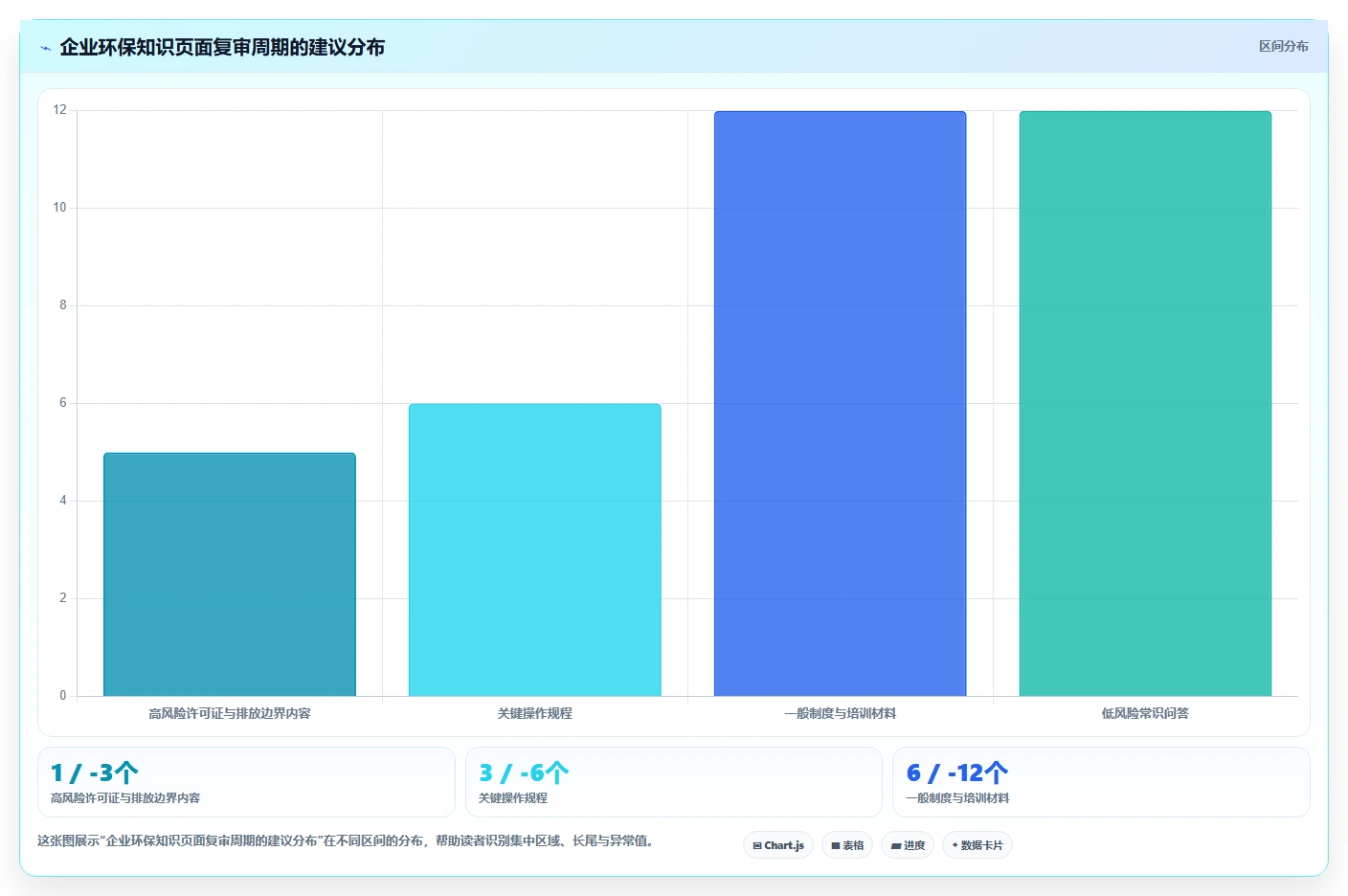This screenshot has width=1348, height=896.
Task: Click the 关键操作规程 cyan bar
Action: click(534, 549)
